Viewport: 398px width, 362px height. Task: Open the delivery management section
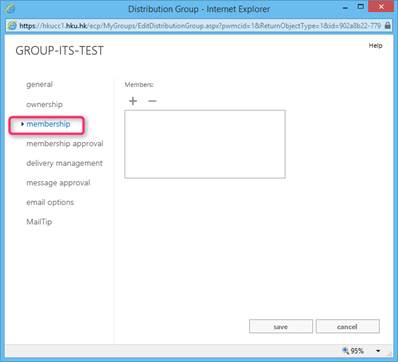(x=64, y=163)
